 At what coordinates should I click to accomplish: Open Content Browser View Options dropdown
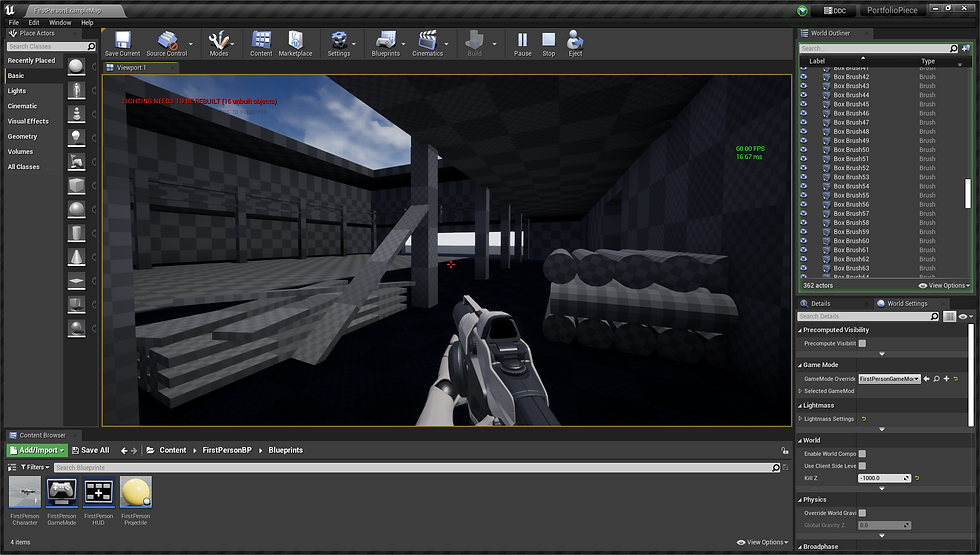pos(762,542)
